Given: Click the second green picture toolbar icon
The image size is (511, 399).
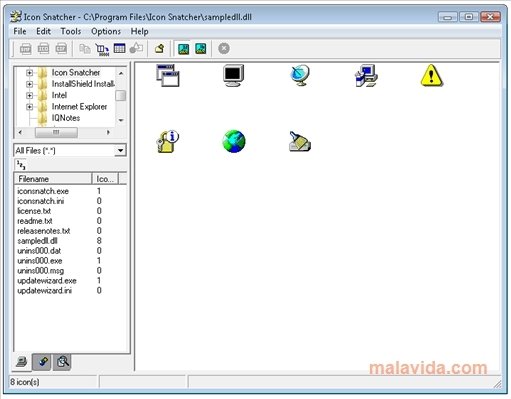Looking at the screenshot, I should tap(201, 49).
